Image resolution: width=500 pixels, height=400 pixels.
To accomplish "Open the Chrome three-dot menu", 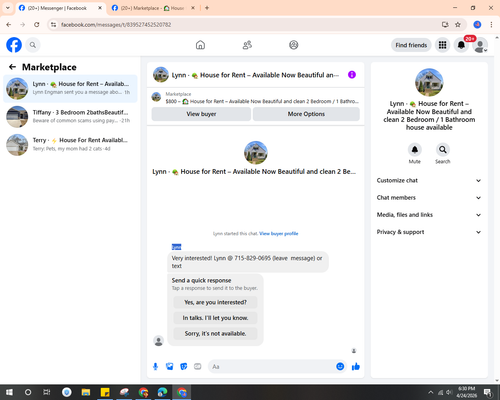I will 491,25.
